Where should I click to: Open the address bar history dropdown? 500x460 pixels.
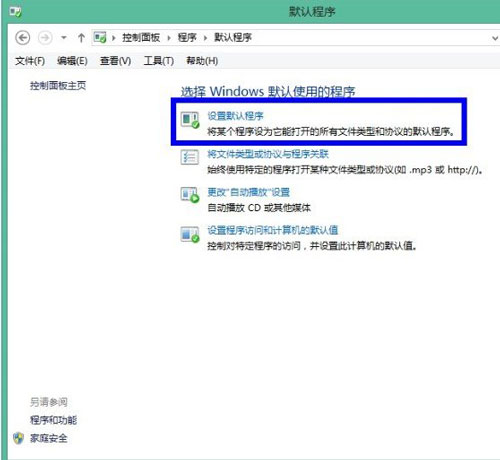tap(495, 38)
